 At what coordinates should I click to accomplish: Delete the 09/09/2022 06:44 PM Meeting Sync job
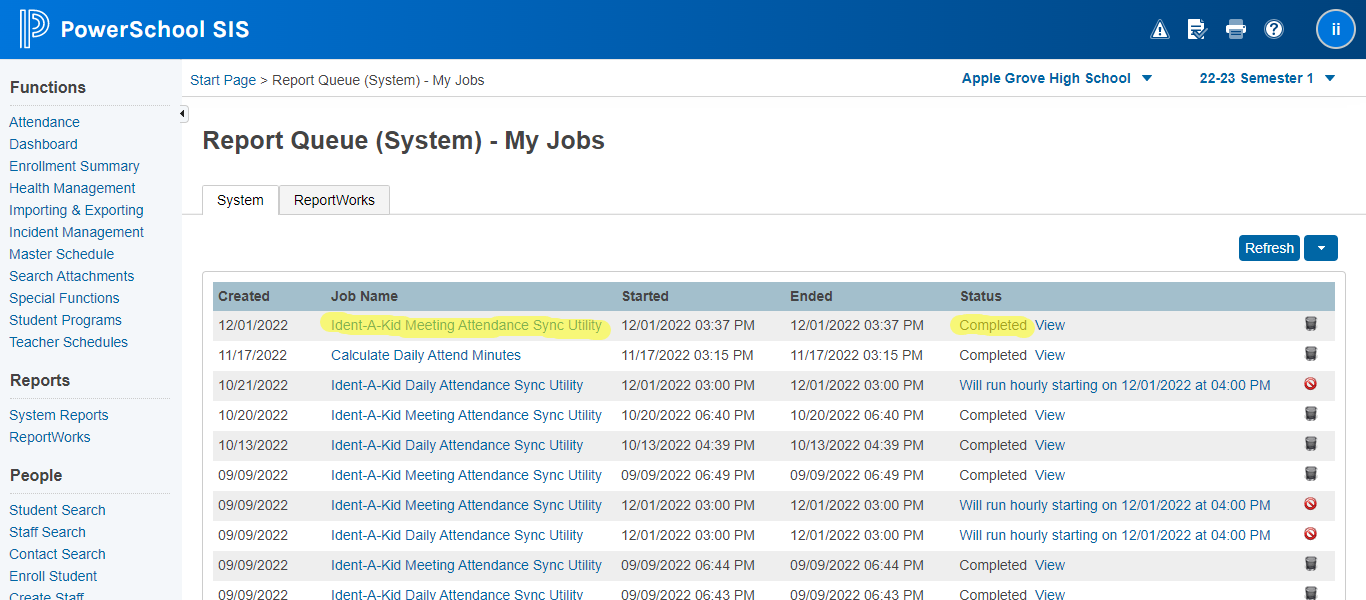(1310, 564)
